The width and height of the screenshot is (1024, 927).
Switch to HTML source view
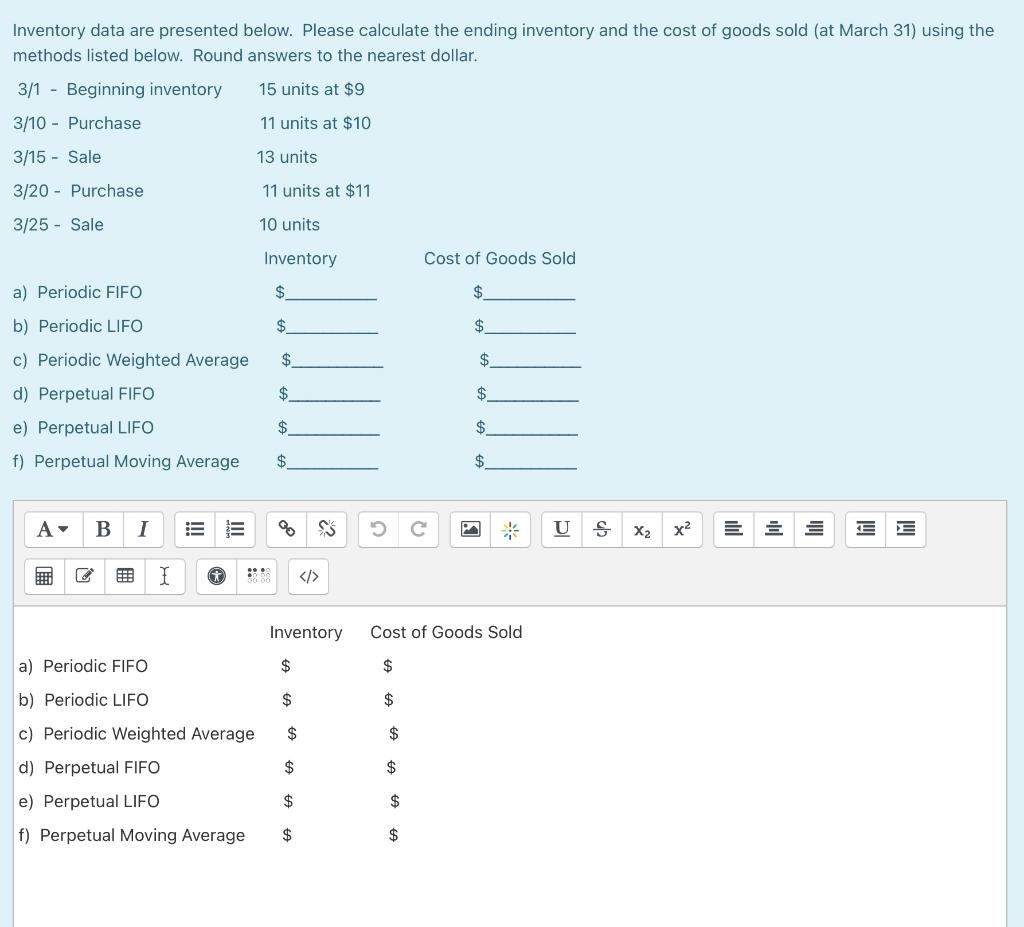tap(307, 576)
